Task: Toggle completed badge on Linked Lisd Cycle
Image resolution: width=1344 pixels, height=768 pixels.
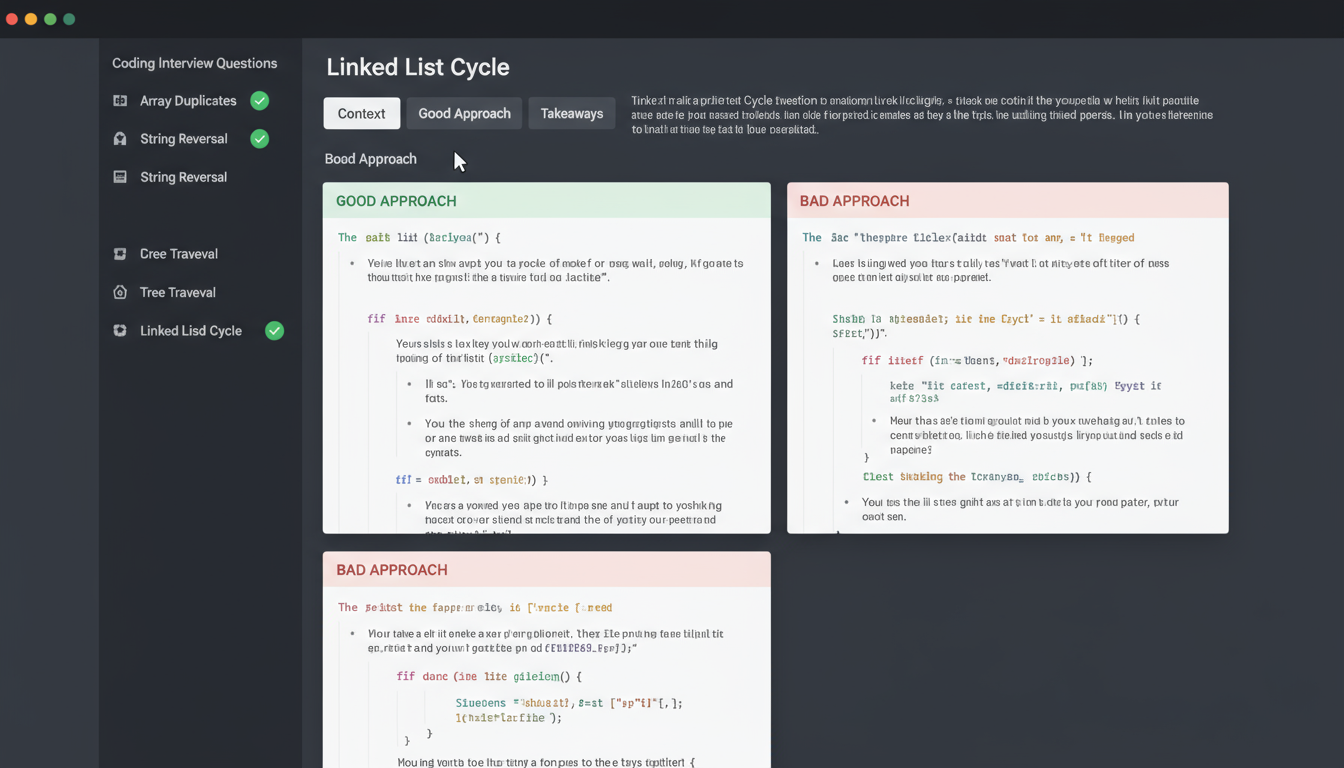Action: tap(274, 330)
